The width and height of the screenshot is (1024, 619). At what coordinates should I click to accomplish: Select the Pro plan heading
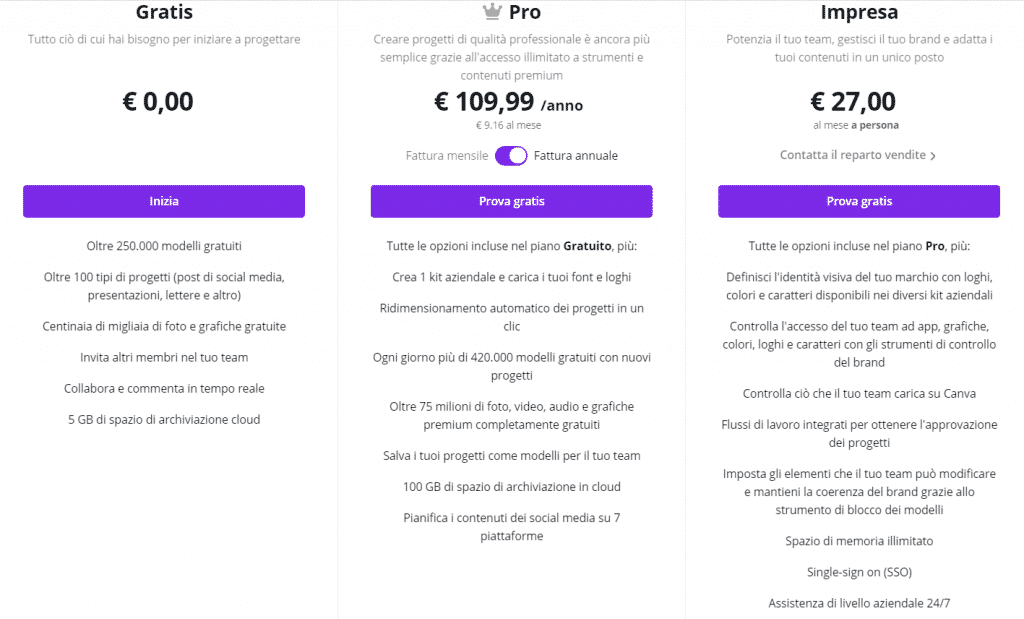[524, 12]
